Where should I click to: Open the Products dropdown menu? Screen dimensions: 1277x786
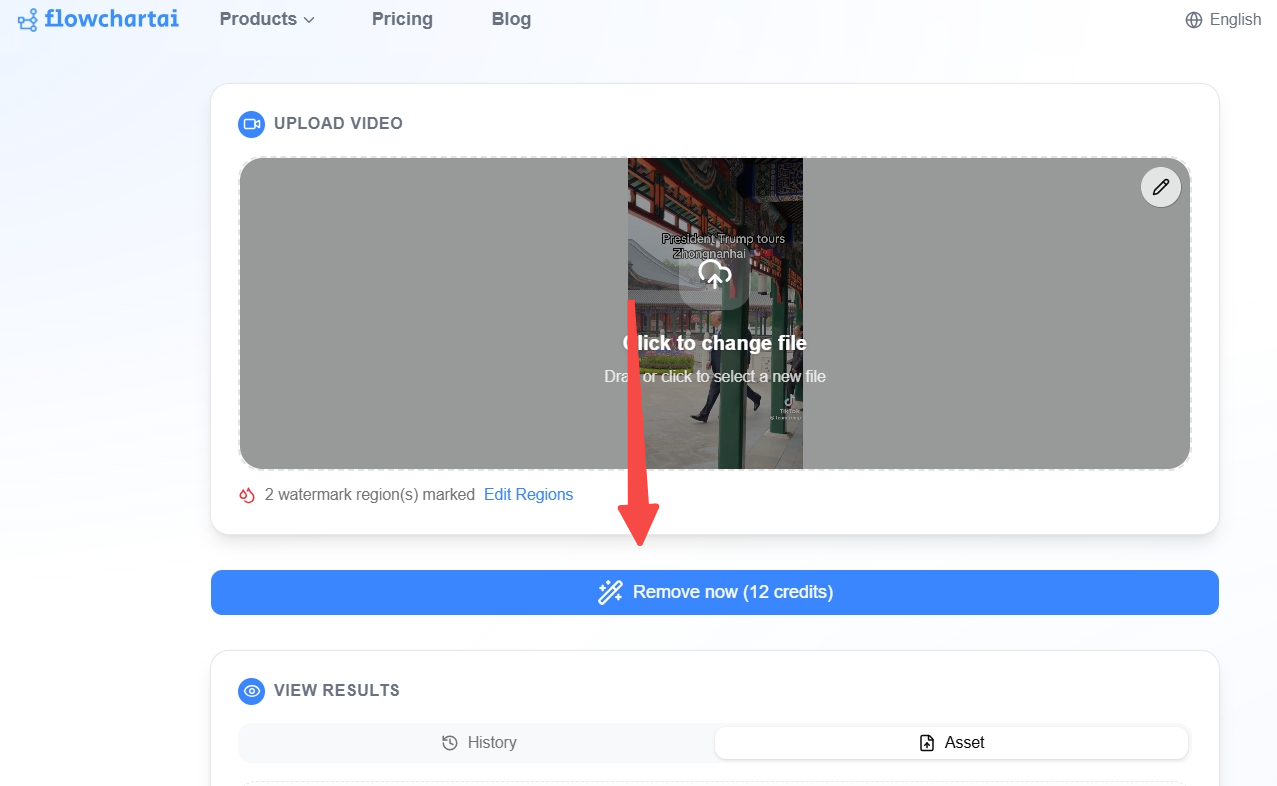pyautogui.click(x=267, y=19)
